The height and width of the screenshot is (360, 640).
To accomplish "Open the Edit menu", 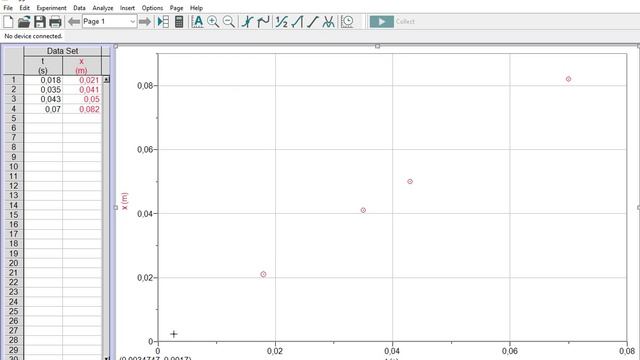I will coord(24,8).
